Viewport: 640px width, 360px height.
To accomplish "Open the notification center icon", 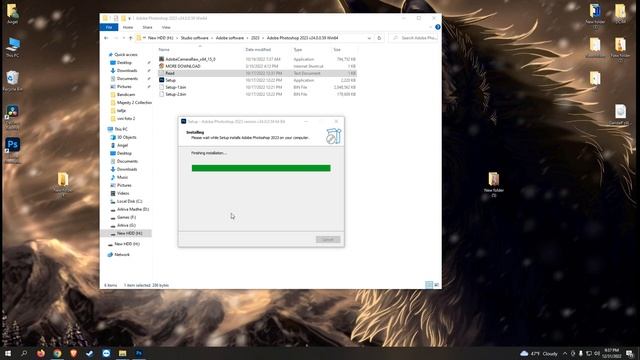I will tap(630, 353).
